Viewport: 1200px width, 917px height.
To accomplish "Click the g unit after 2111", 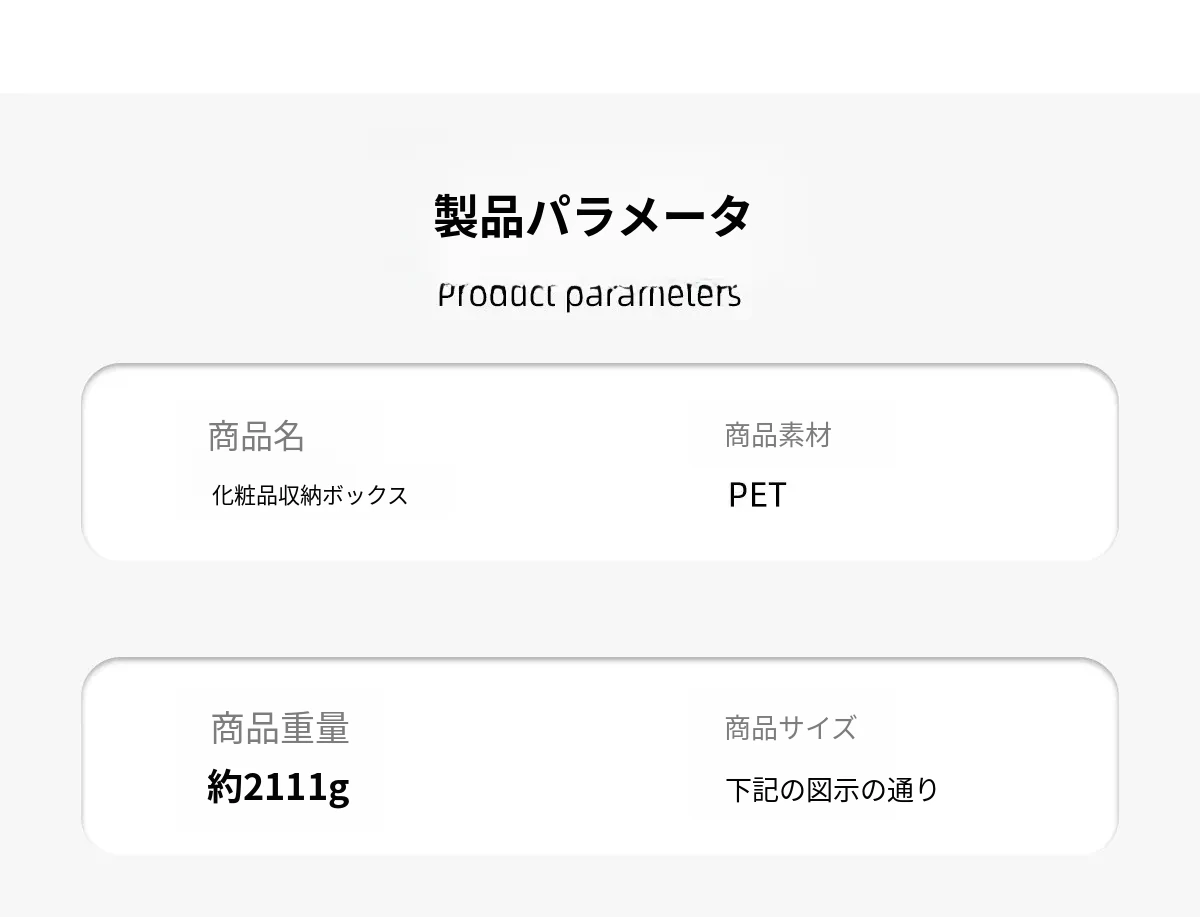I will pyautogui.click(x=338, y=789).
